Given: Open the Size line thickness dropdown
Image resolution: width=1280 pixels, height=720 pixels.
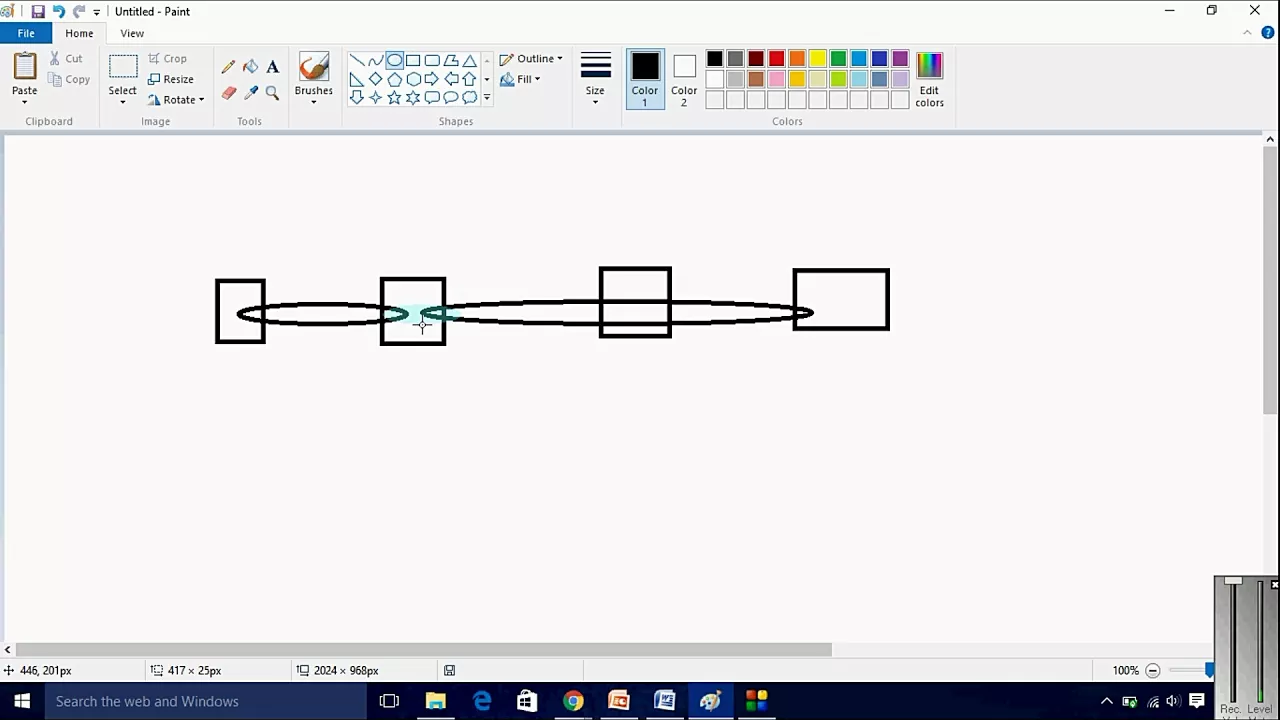Looking at the screenshot, I should [595, 78].
